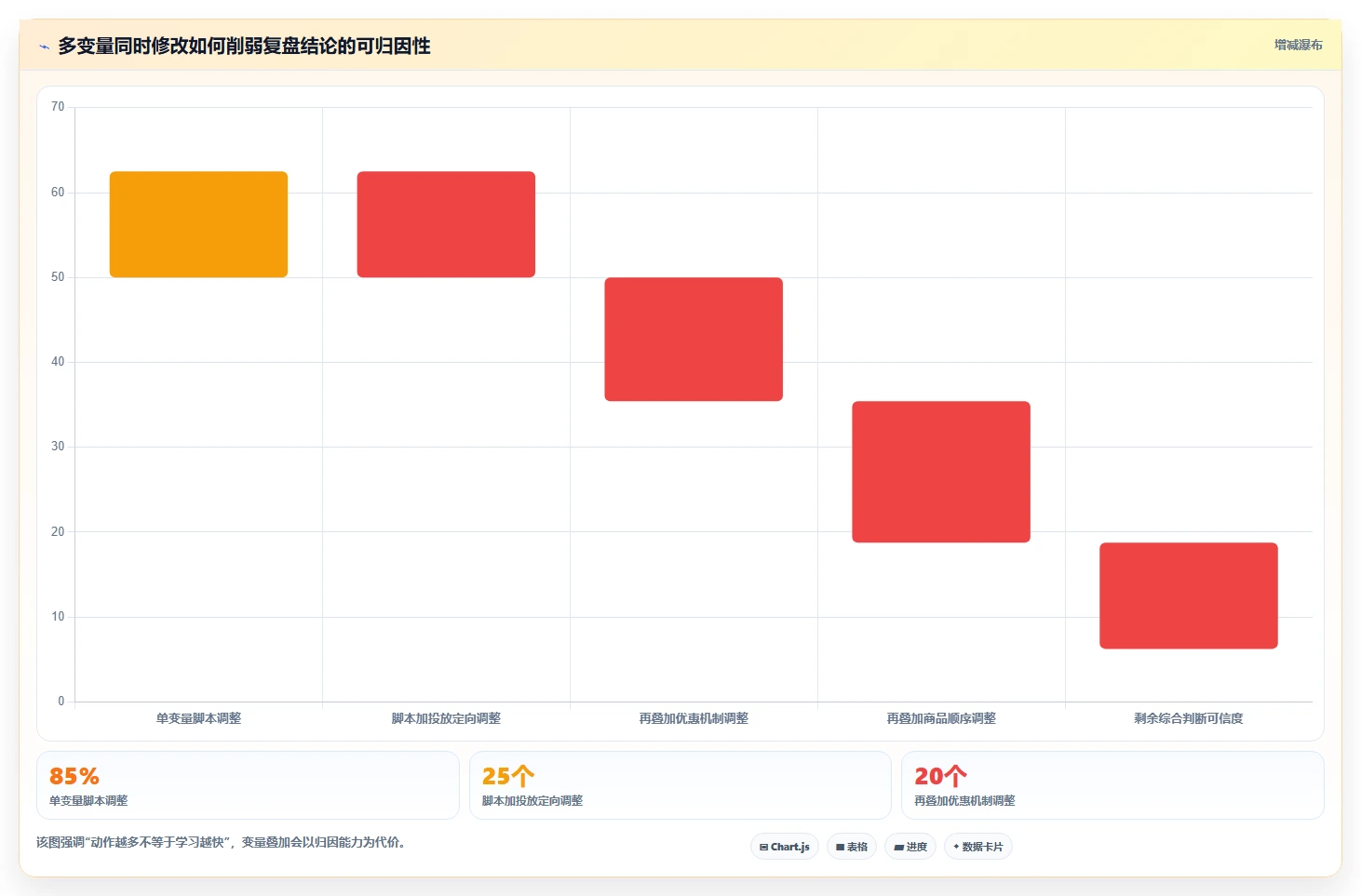Click the Chart.js chip
This screenshot has height=896, width=1361.
[x=785, y=847]
